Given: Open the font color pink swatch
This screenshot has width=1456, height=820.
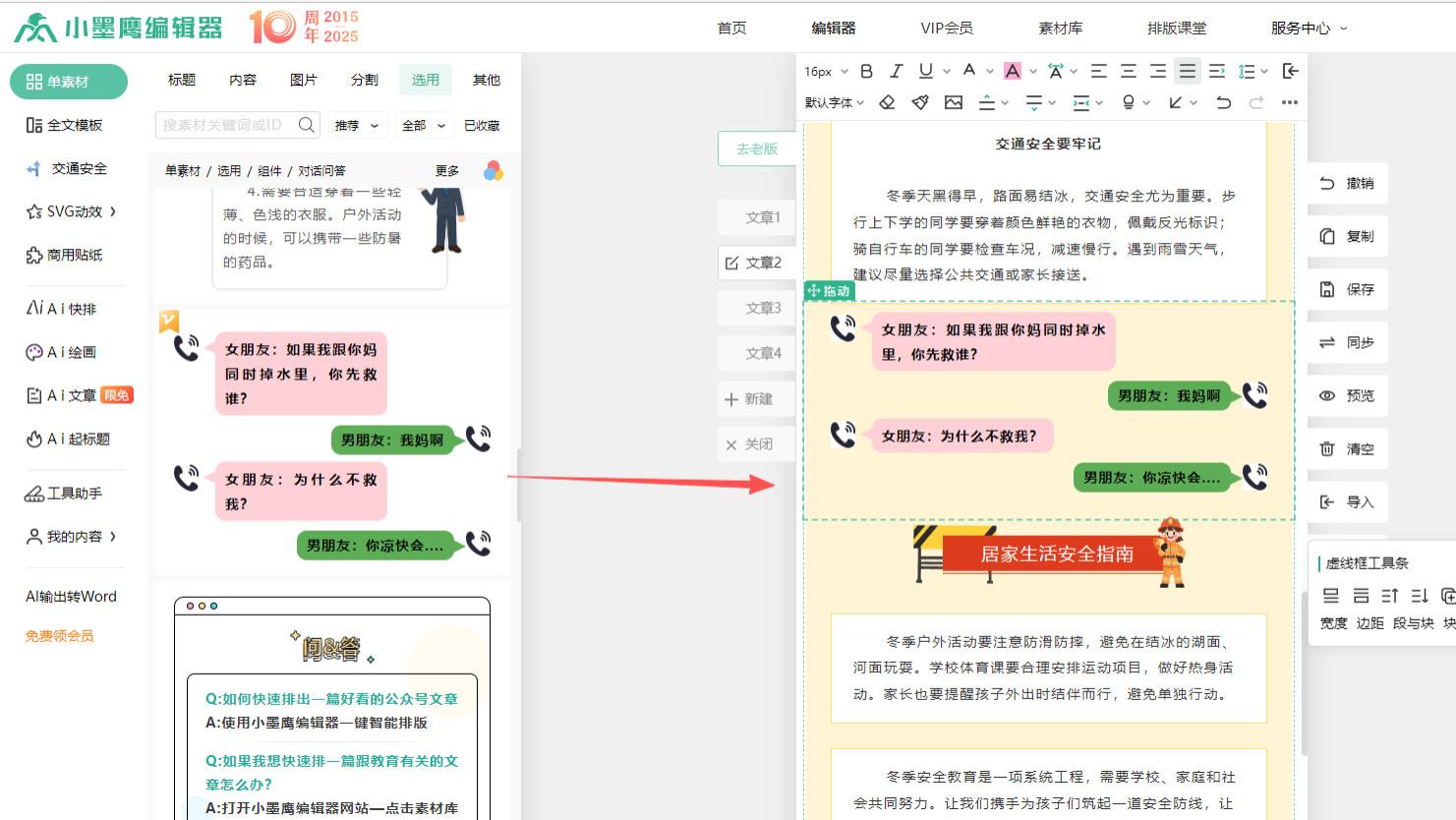Looking at the screenshot, I should click(x=1013, y=71).
